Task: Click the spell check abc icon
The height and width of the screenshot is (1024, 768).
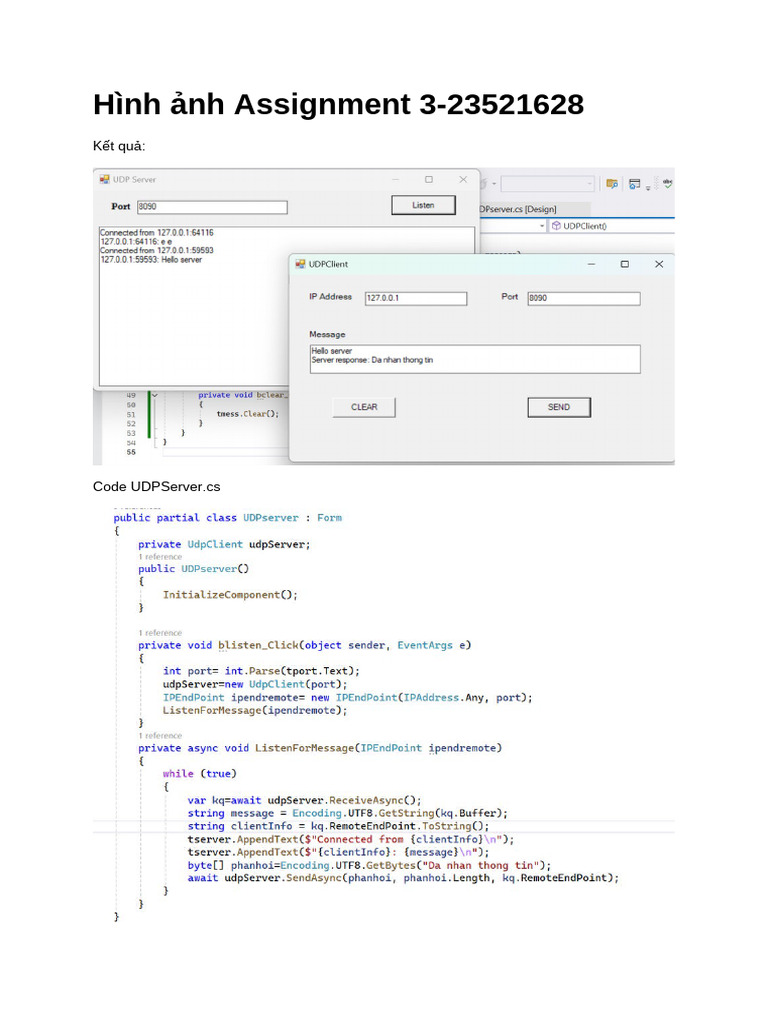Action: 668,184
